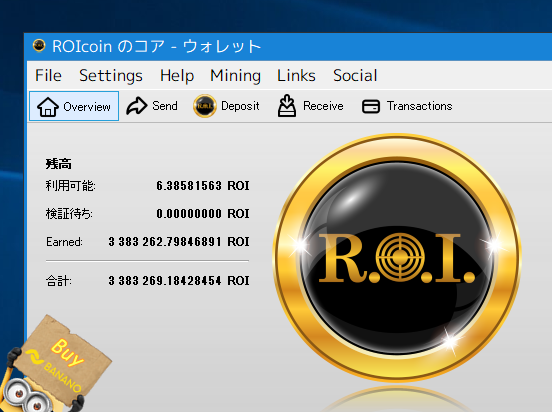
Task: Open the Mining menu
Action: pos(235,75)
